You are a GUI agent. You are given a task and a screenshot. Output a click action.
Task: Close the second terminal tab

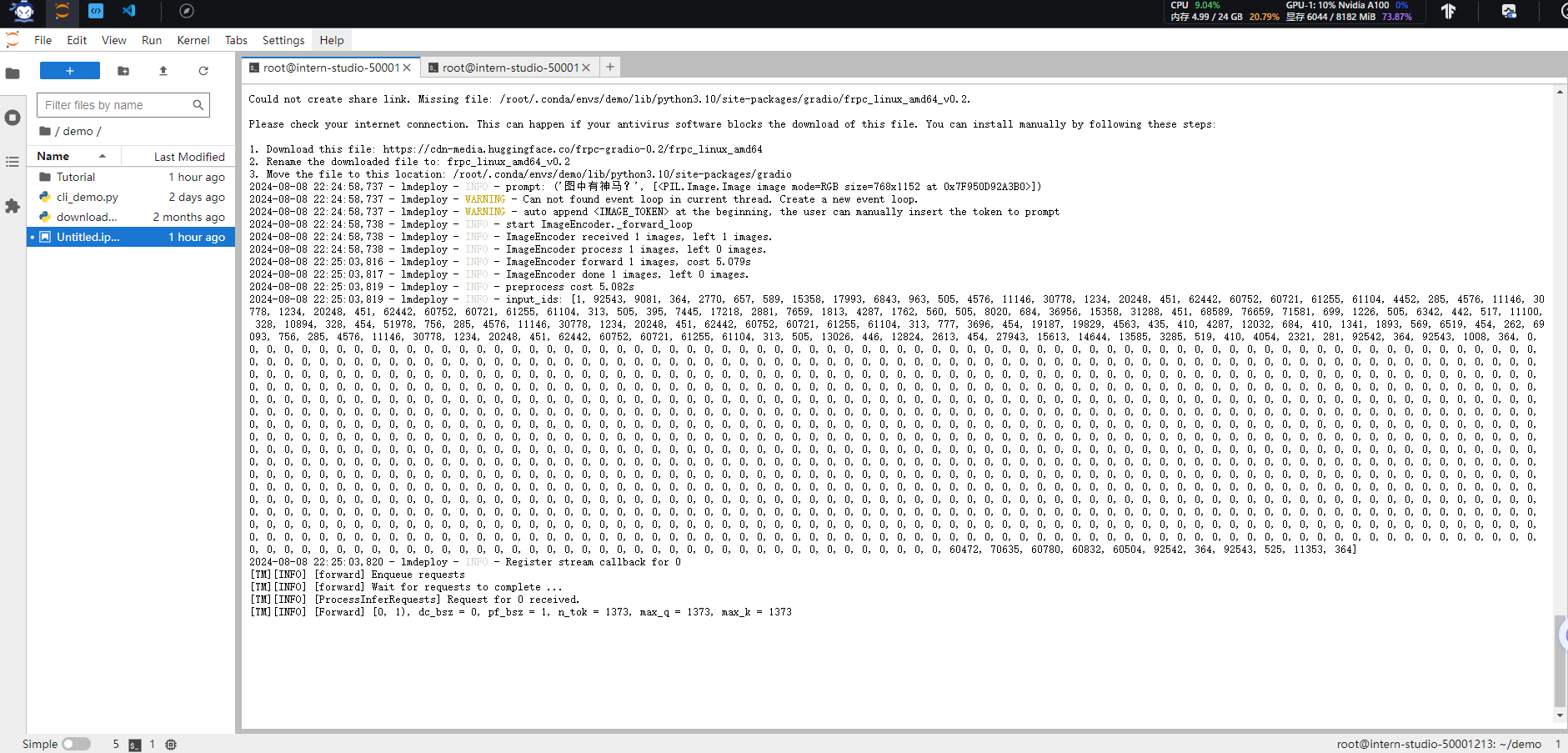coord(586,68)
